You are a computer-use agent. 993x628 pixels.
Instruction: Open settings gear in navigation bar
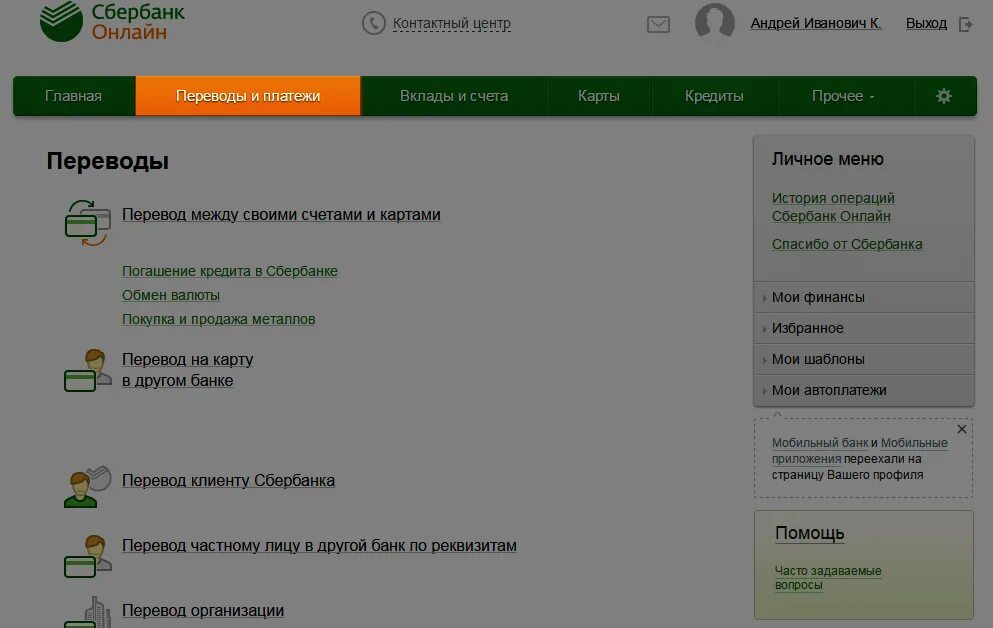coord(944,96)
